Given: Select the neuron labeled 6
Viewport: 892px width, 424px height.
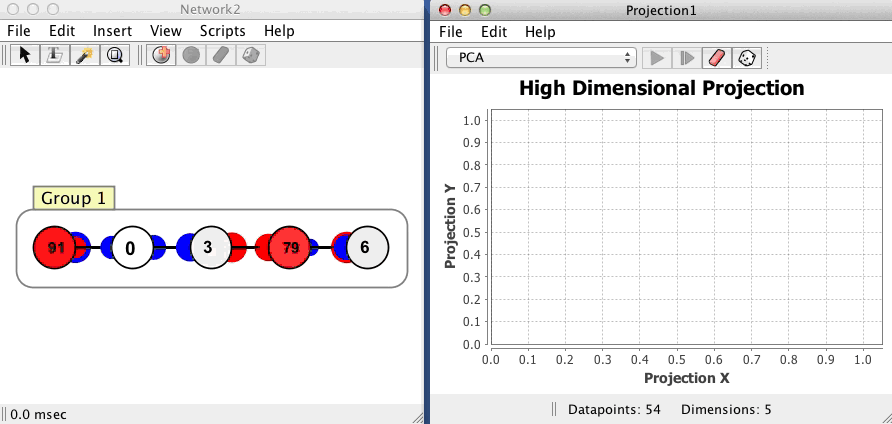Looking at the screenshot, I should coord(366,248).
